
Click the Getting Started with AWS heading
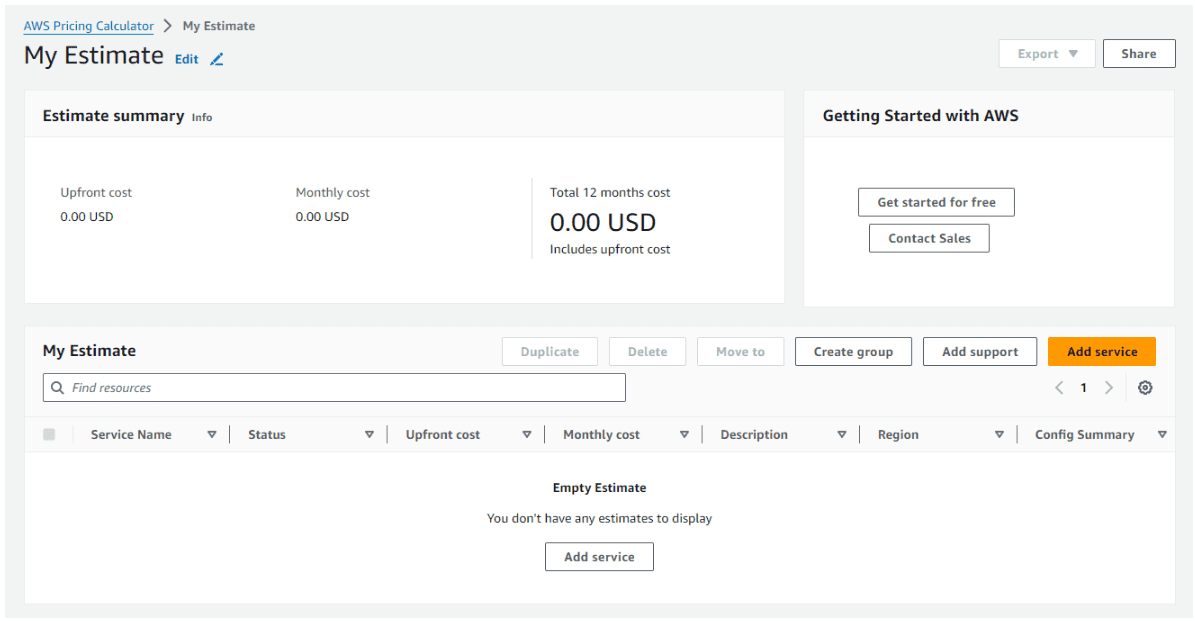coord(920,116)
